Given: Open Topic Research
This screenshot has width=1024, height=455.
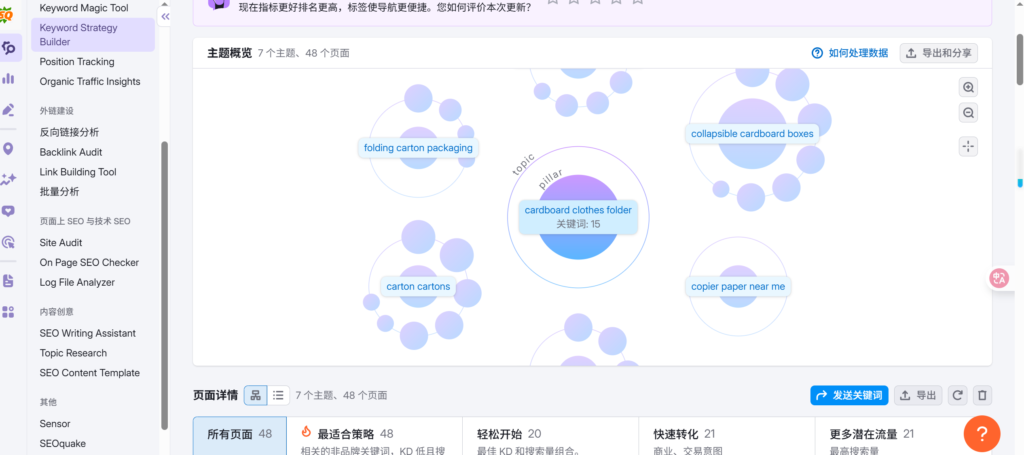Looking at the screenshot, I should point(73,353).
